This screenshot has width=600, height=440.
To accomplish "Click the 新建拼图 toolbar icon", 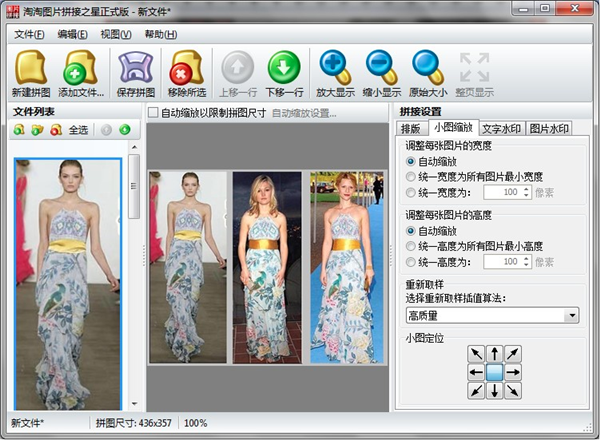I will click(33, 68).
